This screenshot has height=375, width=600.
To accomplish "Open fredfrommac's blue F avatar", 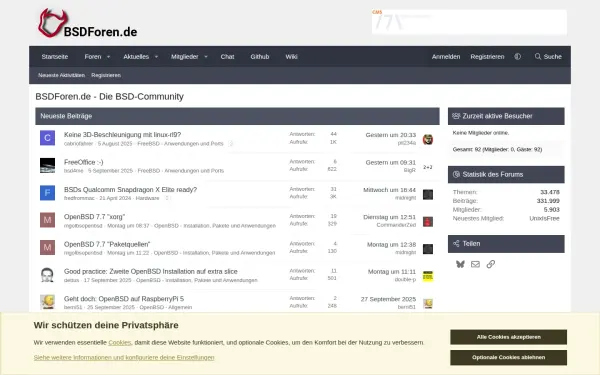I will coord(47,193).
